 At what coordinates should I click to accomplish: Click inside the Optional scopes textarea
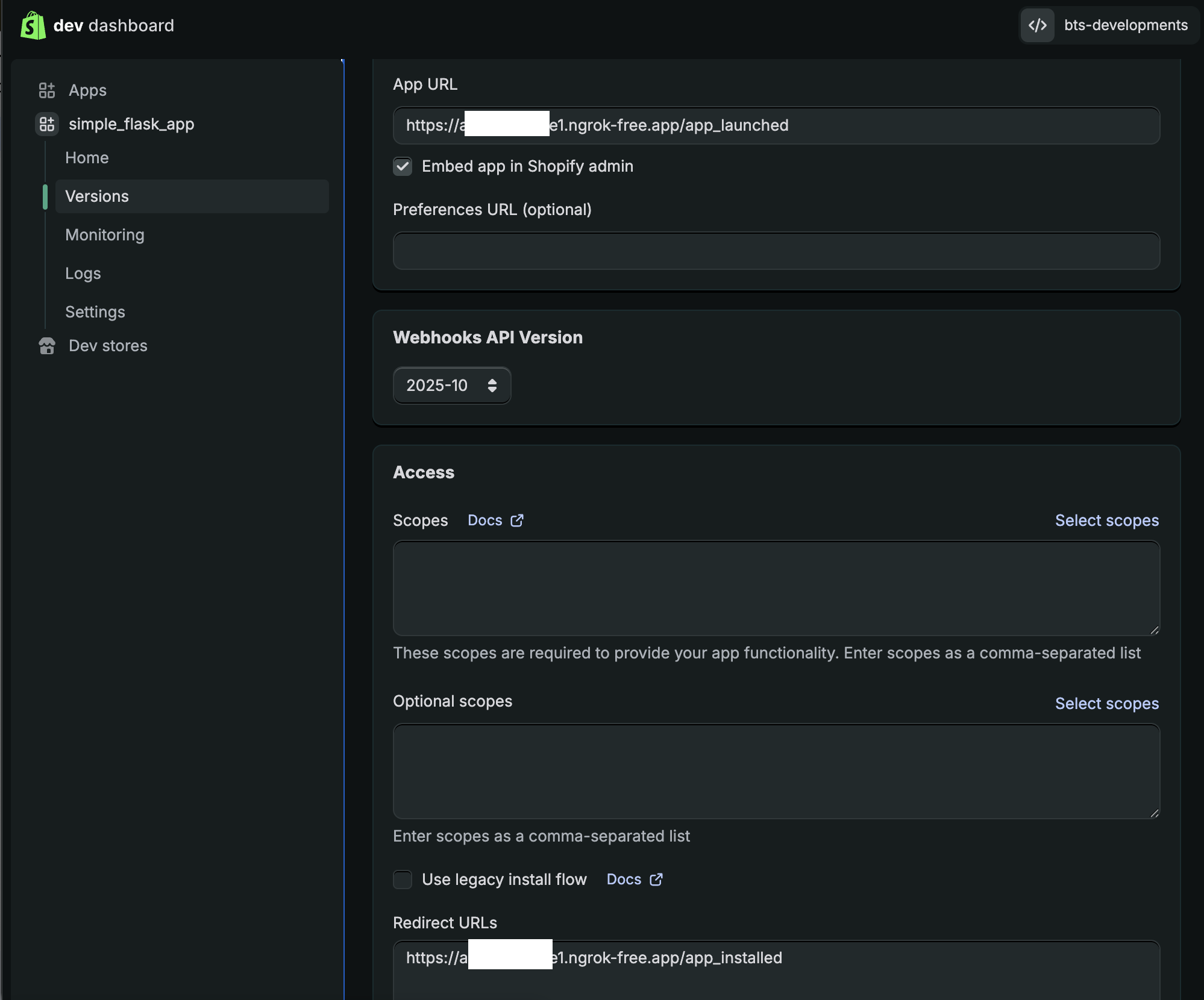776,771
